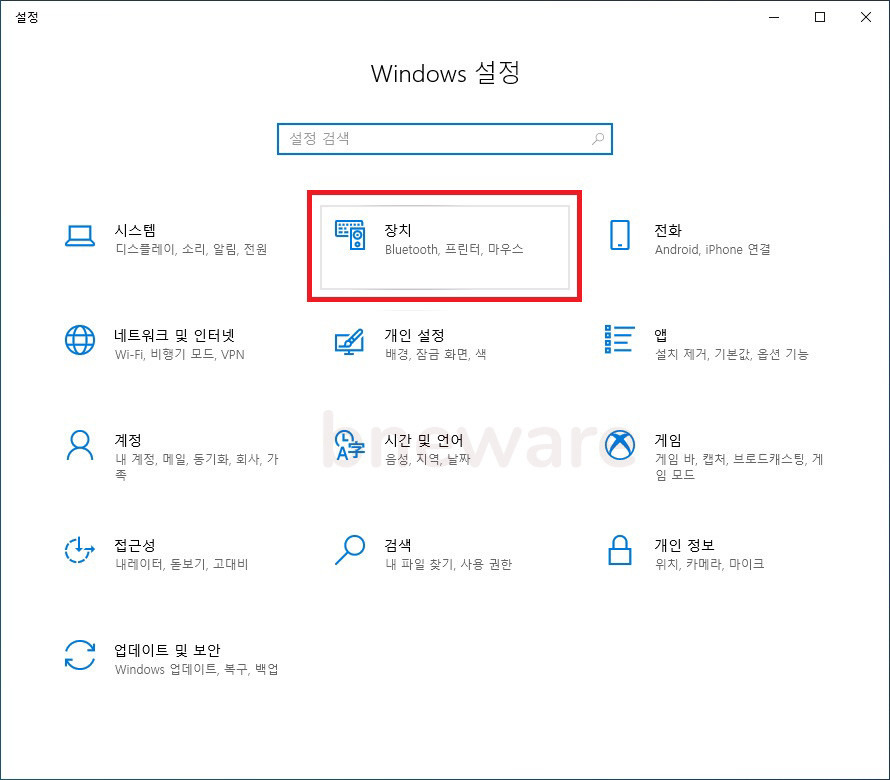This screenshot has width=890, height=780.
Task: Click 'Wi-Fi, 비행기 모드, VPN' description
Action: tap(179, 354)
